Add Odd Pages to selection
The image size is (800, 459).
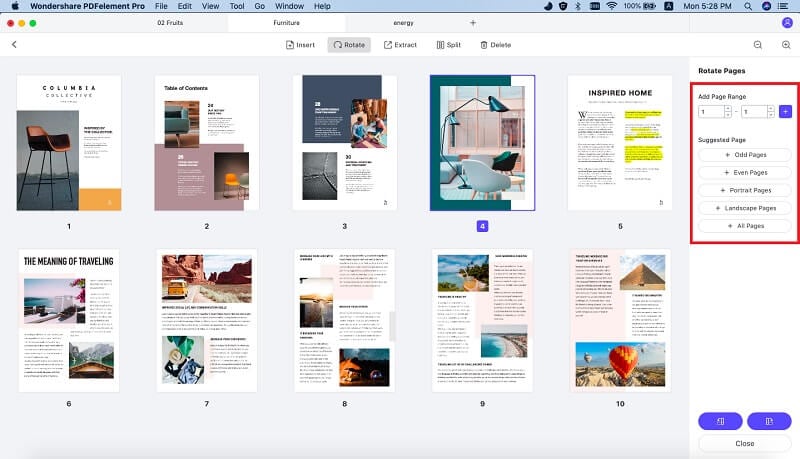pos(745,155)
